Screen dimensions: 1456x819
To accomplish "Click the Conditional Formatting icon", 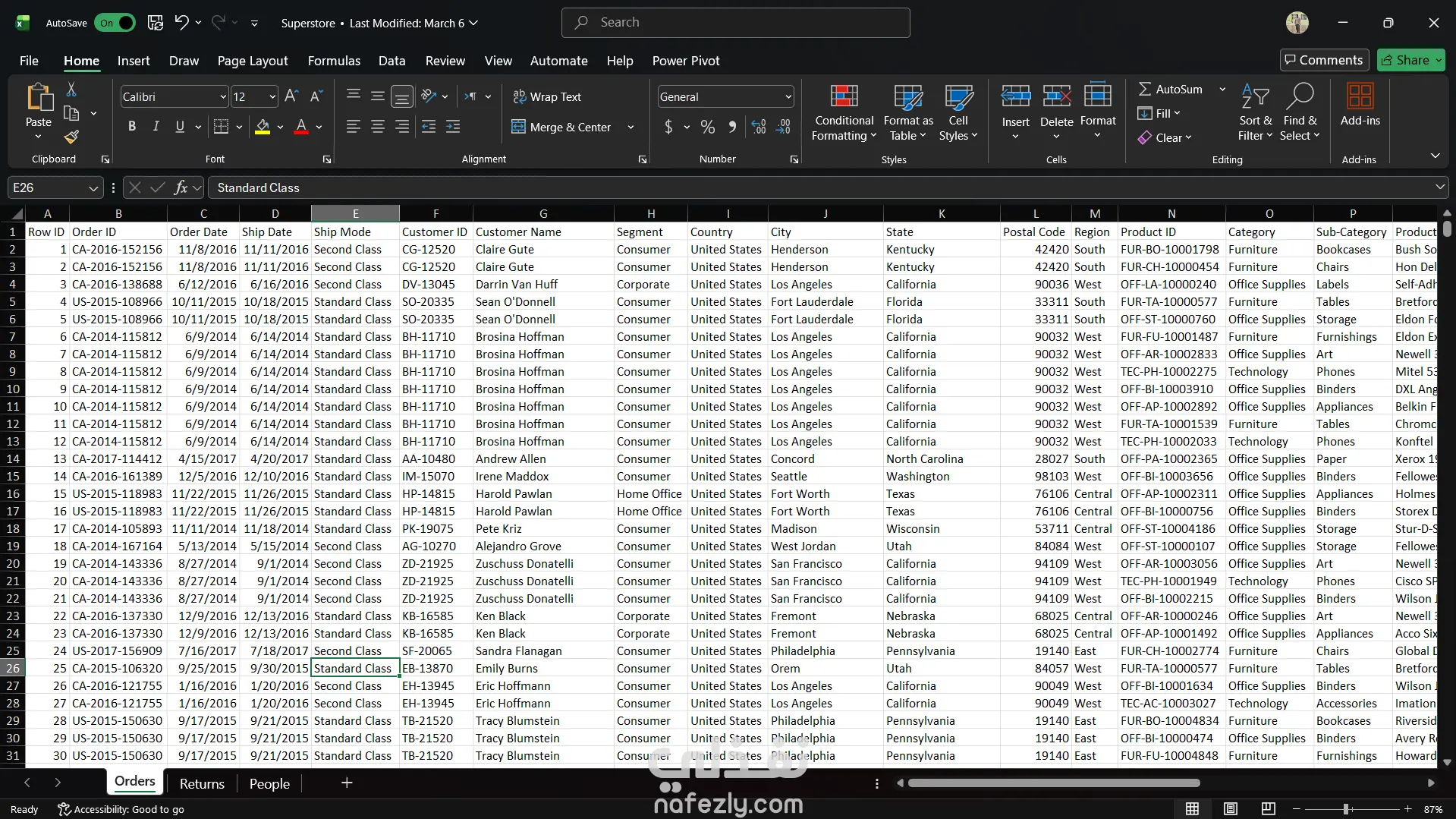I will (844, 97).
